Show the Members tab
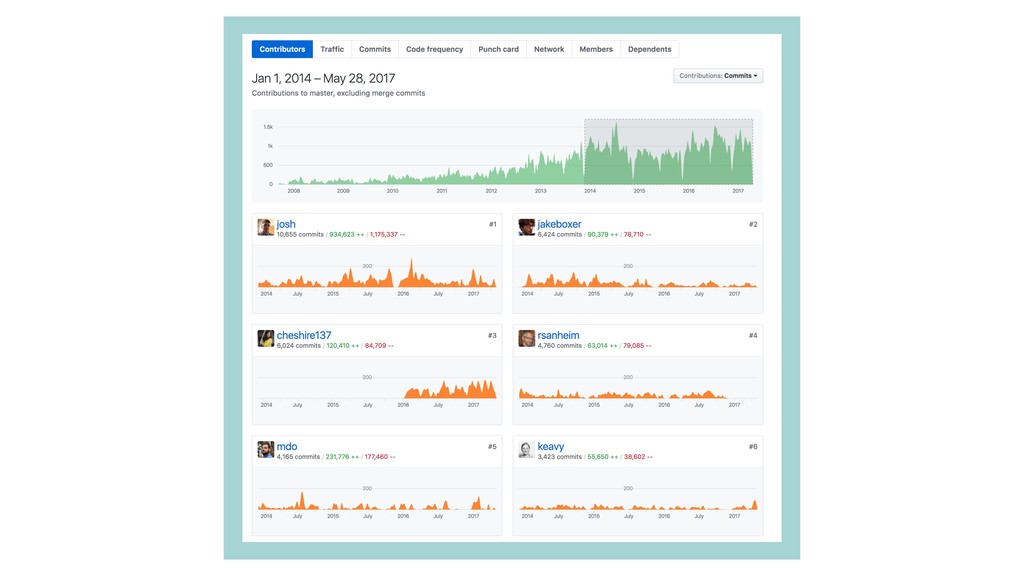Screen dimensions: 1024x576 pyautogui.click(x=596, y=49)
